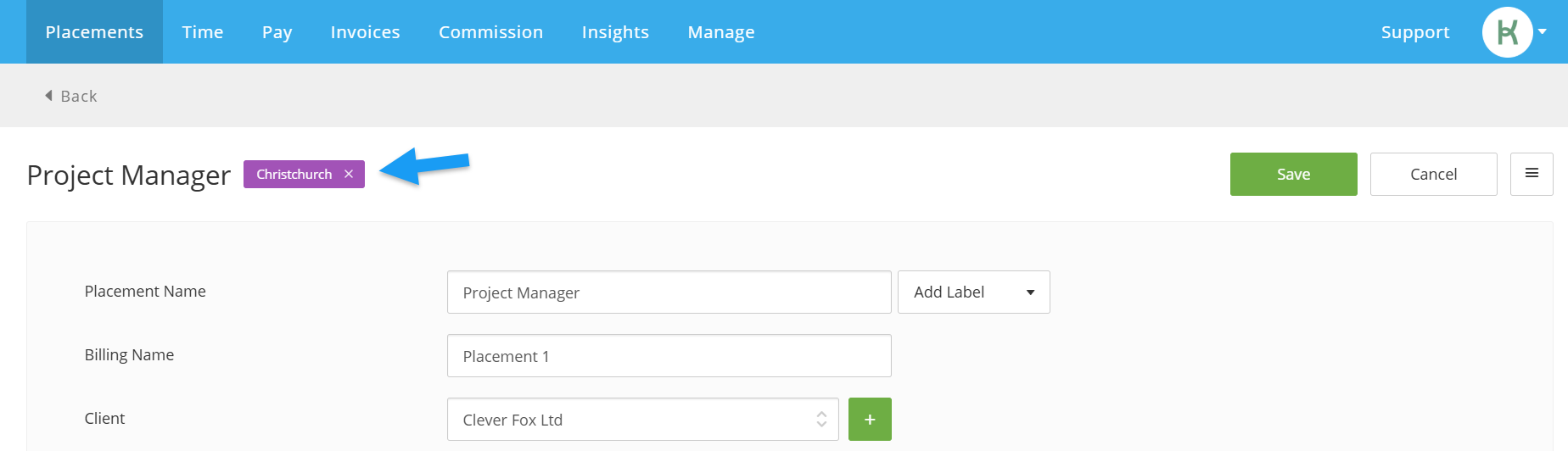Click the Back arrow icon
Image resolution: width=1568 pixels, height=451 pixels.
48,96
